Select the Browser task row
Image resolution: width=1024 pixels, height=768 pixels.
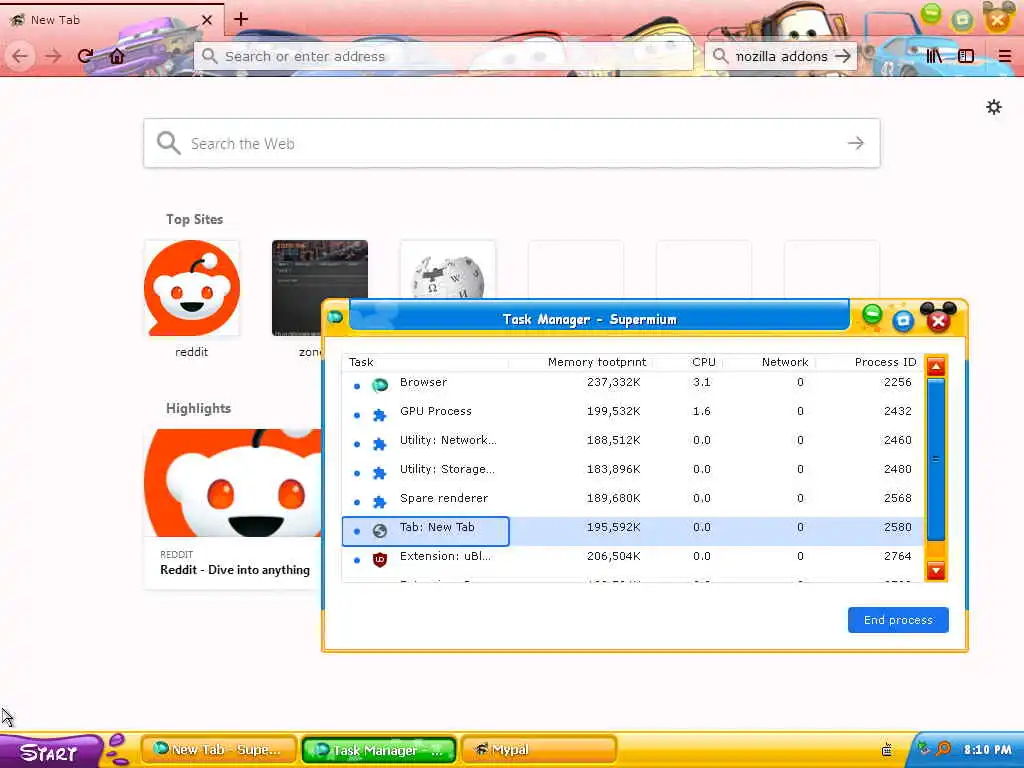pos(632,385)
